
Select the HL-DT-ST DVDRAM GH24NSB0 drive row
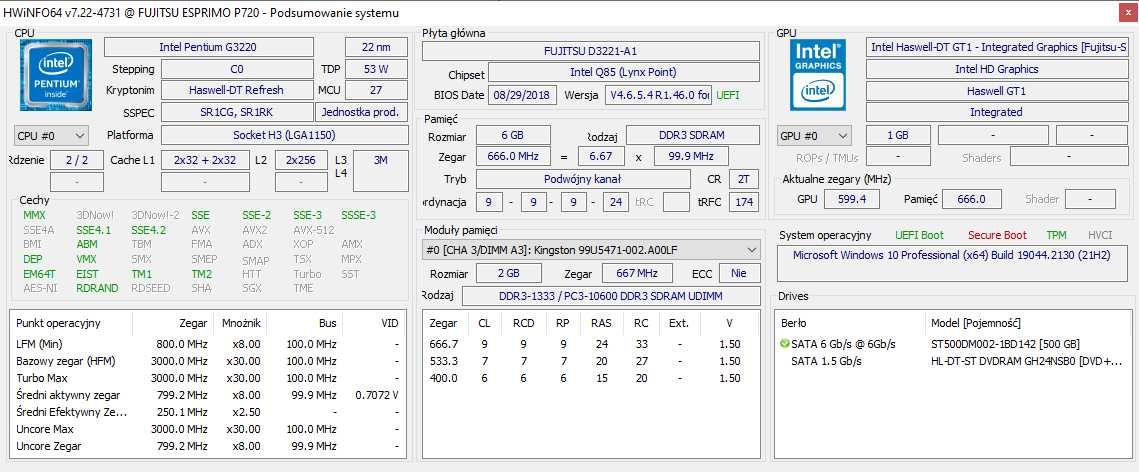click(x=954, y=361)
